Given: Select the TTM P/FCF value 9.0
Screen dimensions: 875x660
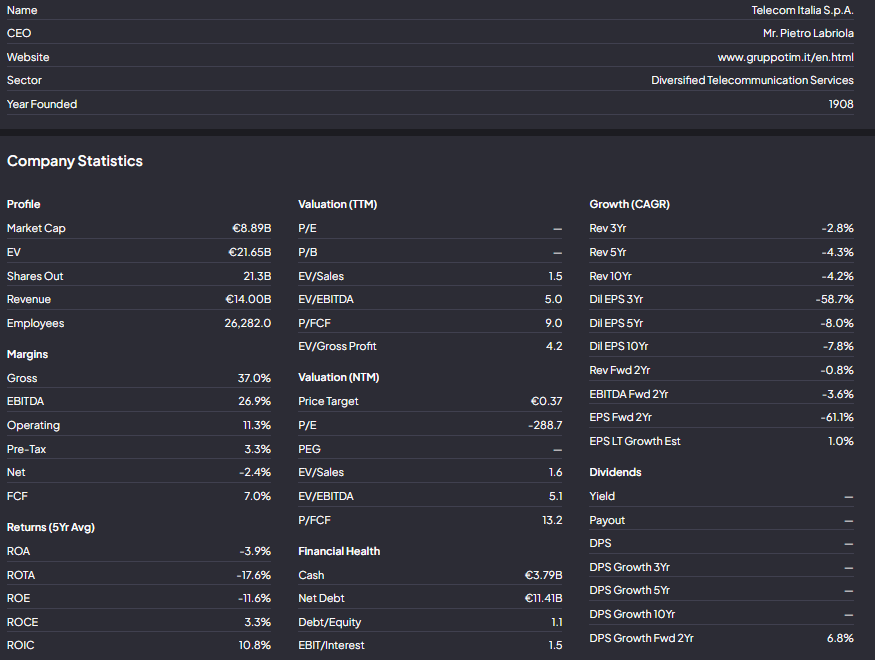Looking at the screenshot, I should pyautogui.click(x=554, y=324).
